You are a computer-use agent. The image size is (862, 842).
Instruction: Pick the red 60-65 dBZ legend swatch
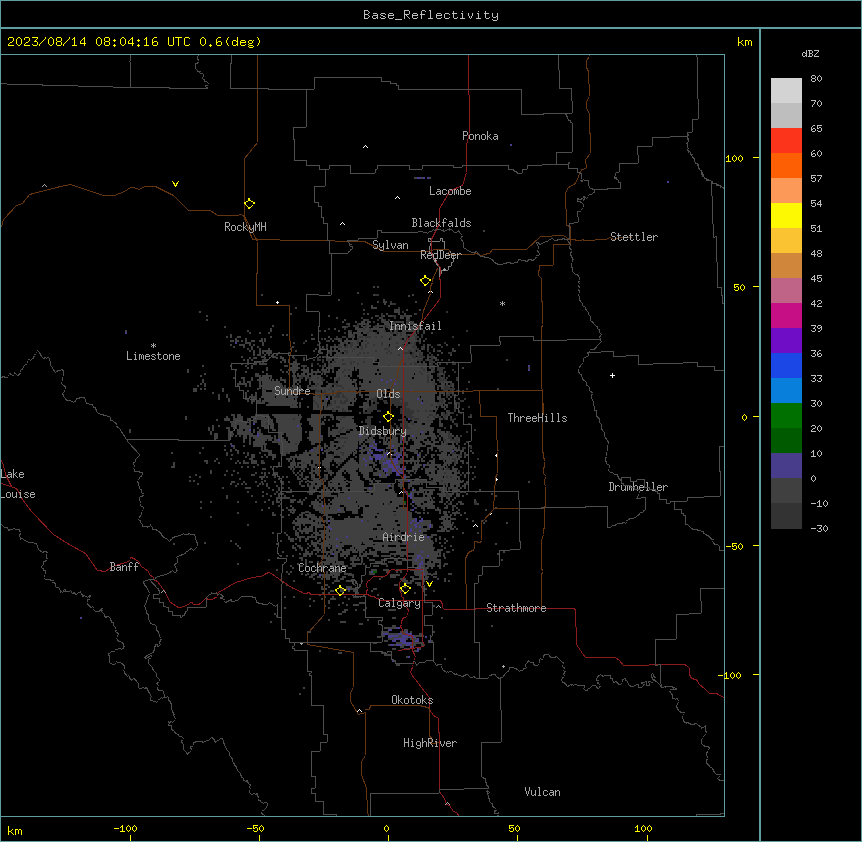pyautogui.click(x=786, y=141)
